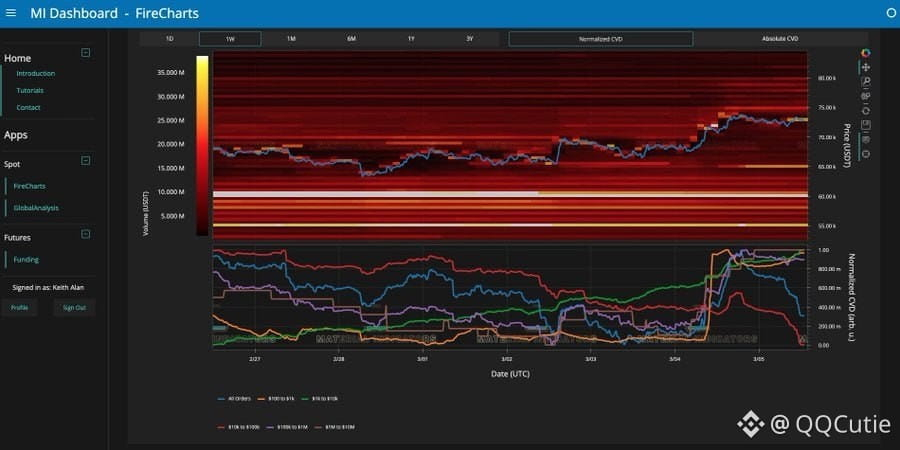Open the hamburger navigation menu
Screen dimensions: 900x450
pos(10,13)
